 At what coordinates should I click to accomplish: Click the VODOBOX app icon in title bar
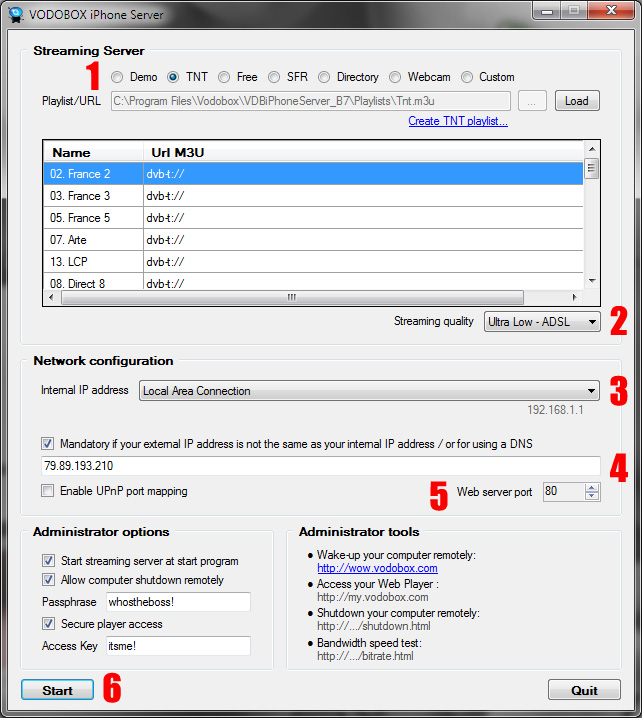[16, 15]
